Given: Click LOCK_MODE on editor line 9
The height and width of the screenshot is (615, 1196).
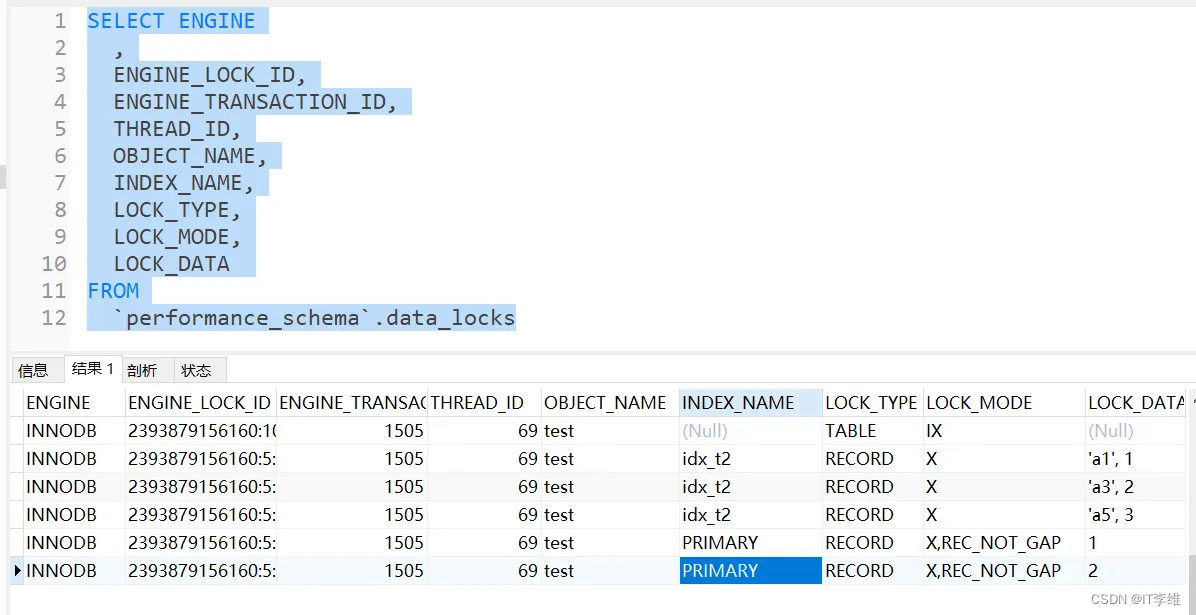Looking at the screenshot, I should (x=170, y=237).
